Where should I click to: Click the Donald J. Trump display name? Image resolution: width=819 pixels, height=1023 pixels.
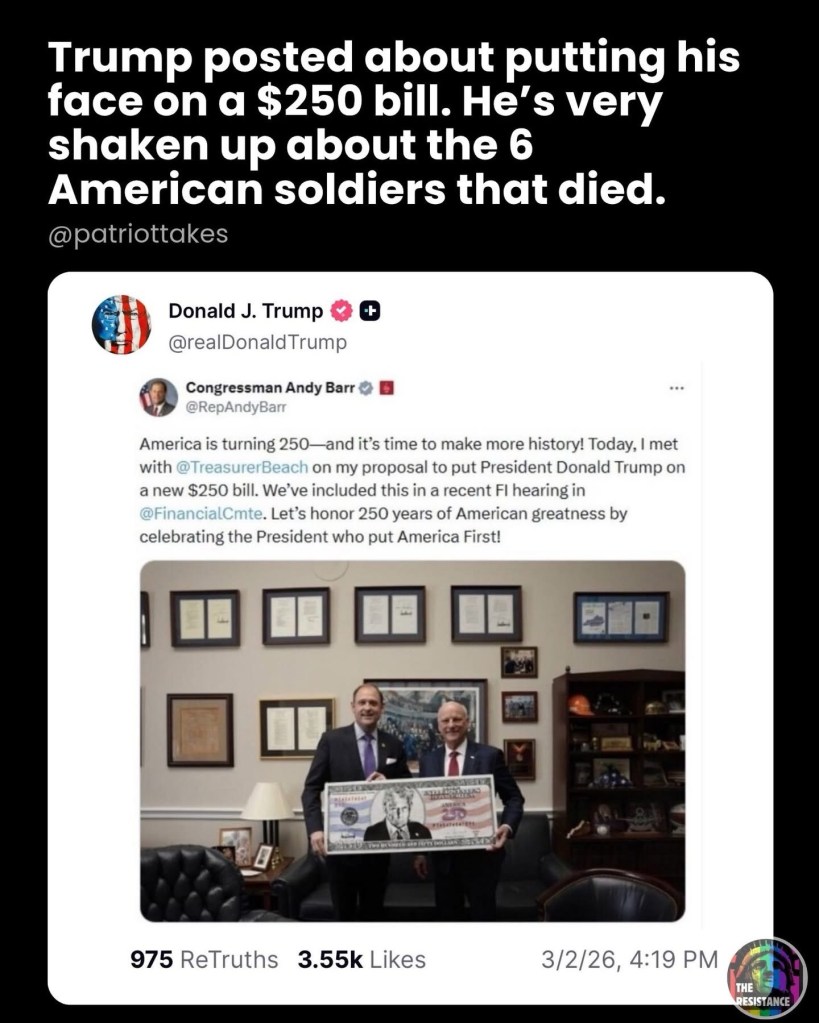[245, 311]
